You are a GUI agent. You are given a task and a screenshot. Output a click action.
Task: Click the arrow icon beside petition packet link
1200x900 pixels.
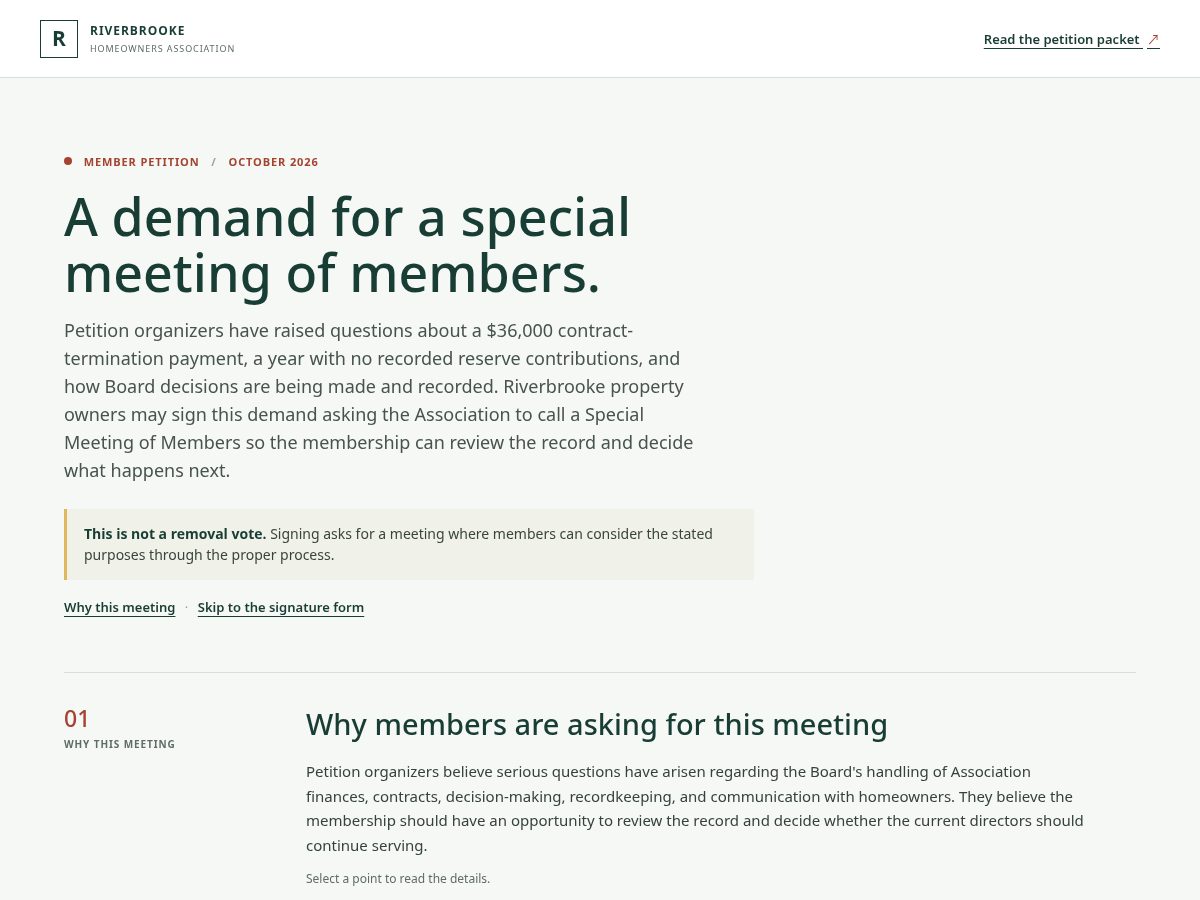click(x=1153, y=40)
